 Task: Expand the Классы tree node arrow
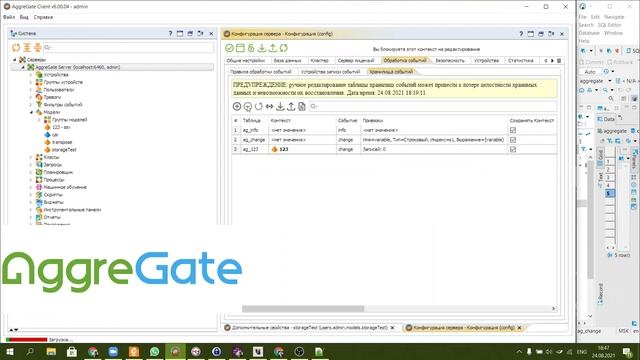point(31,157)
